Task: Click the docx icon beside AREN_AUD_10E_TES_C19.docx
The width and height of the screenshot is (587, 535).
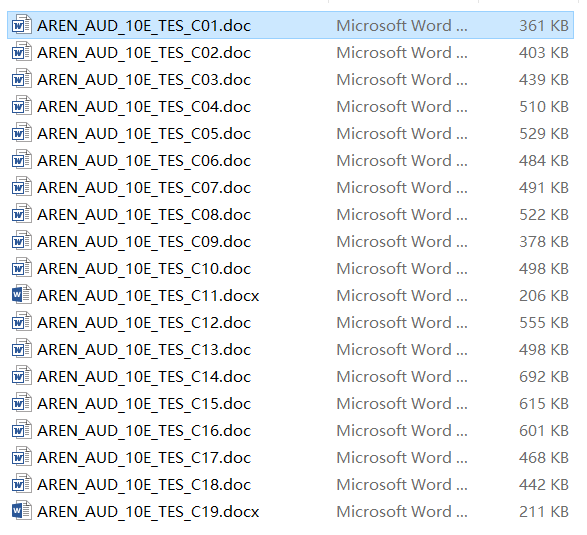Action: 21,511
